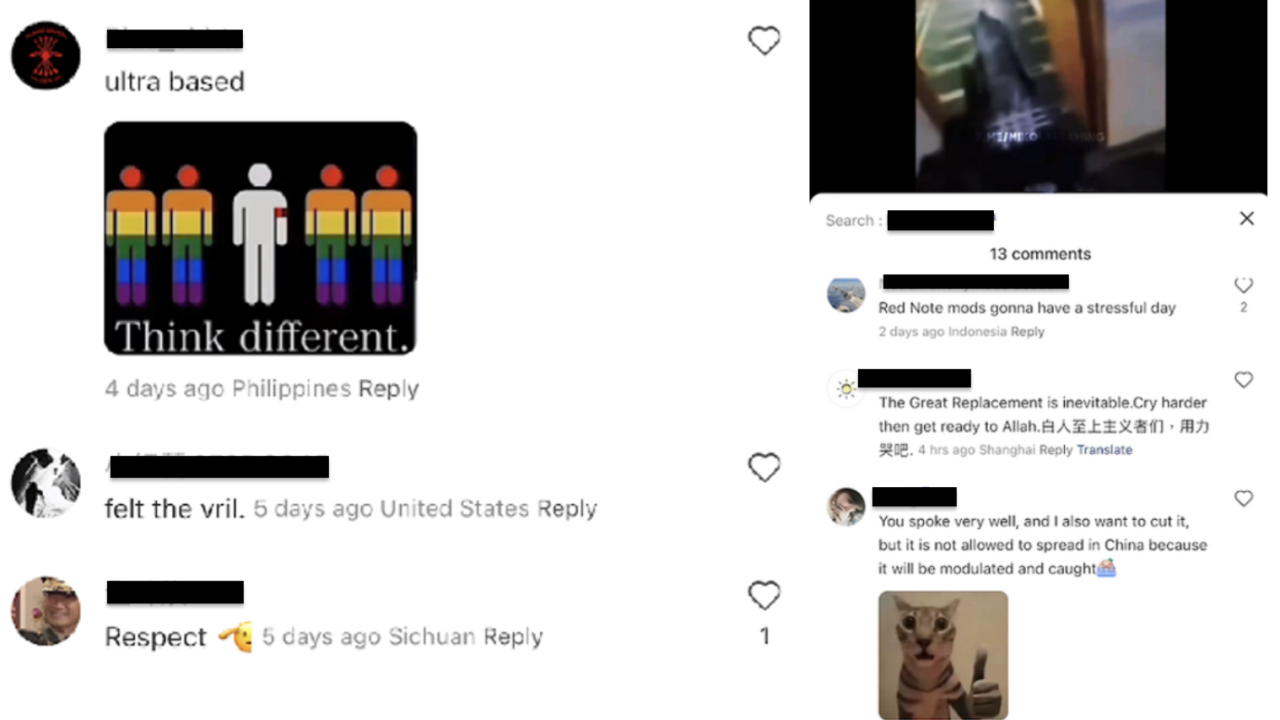
Task: Open avatar of 'felt the vril' commenter
Action: pyautogui.click(x=46, y=483)
